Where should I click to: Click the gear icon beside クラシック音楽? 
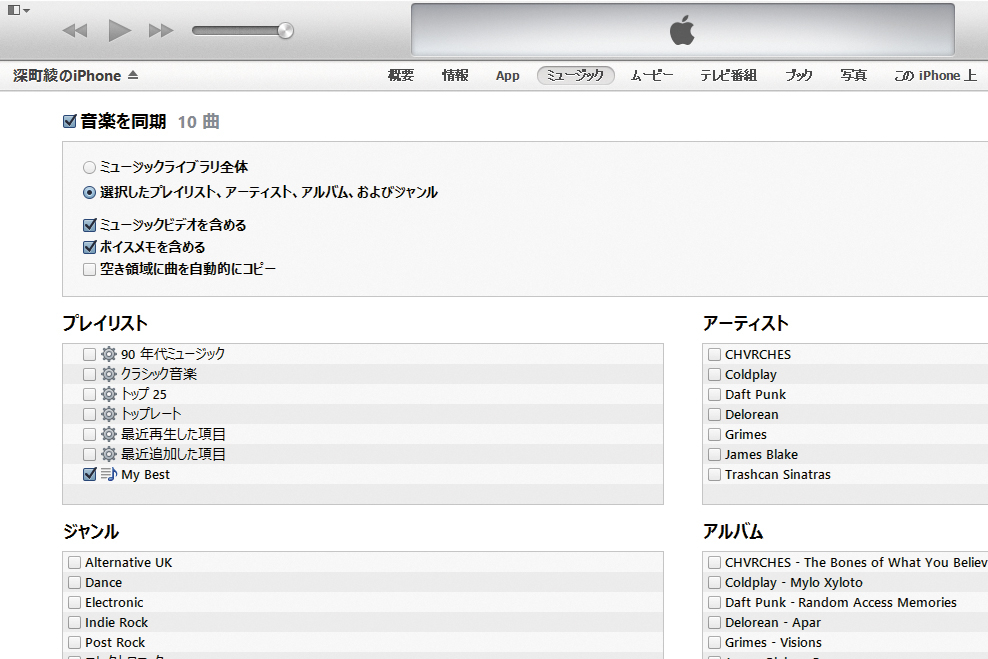109,374
